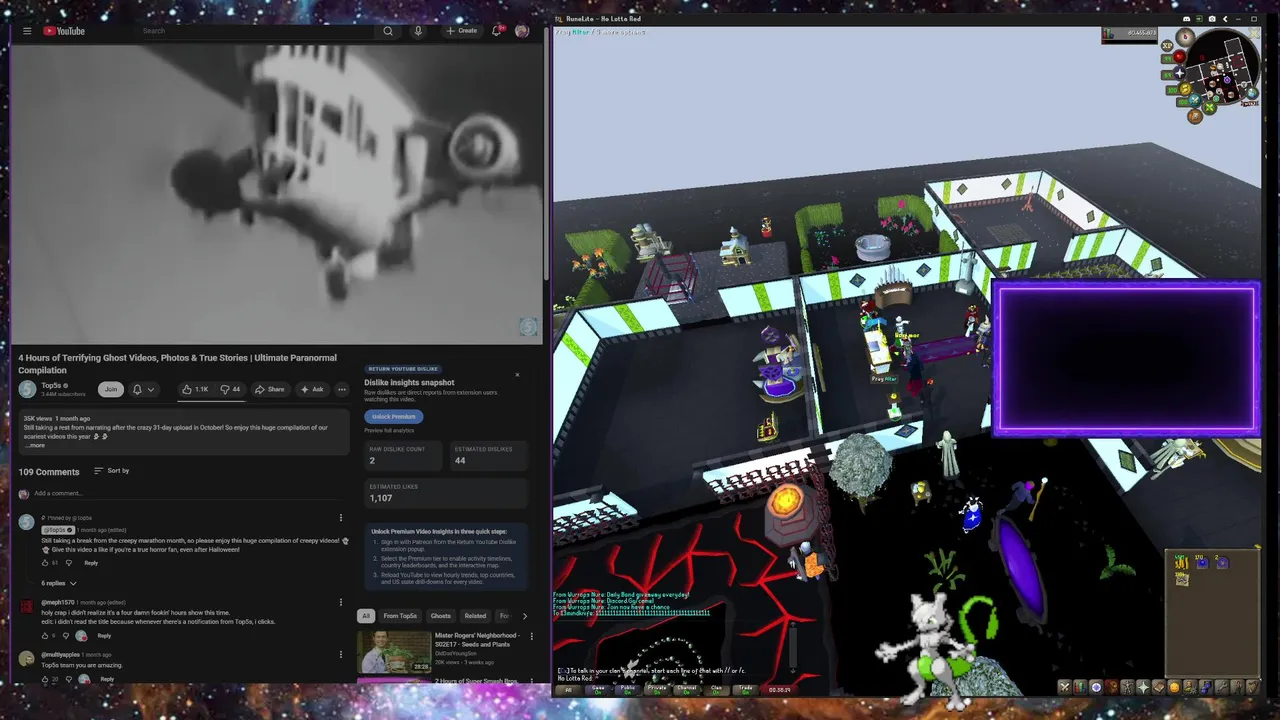The image size is (1280, 720).
Task: Click the Create button in YouTube header
Action: 462,31
